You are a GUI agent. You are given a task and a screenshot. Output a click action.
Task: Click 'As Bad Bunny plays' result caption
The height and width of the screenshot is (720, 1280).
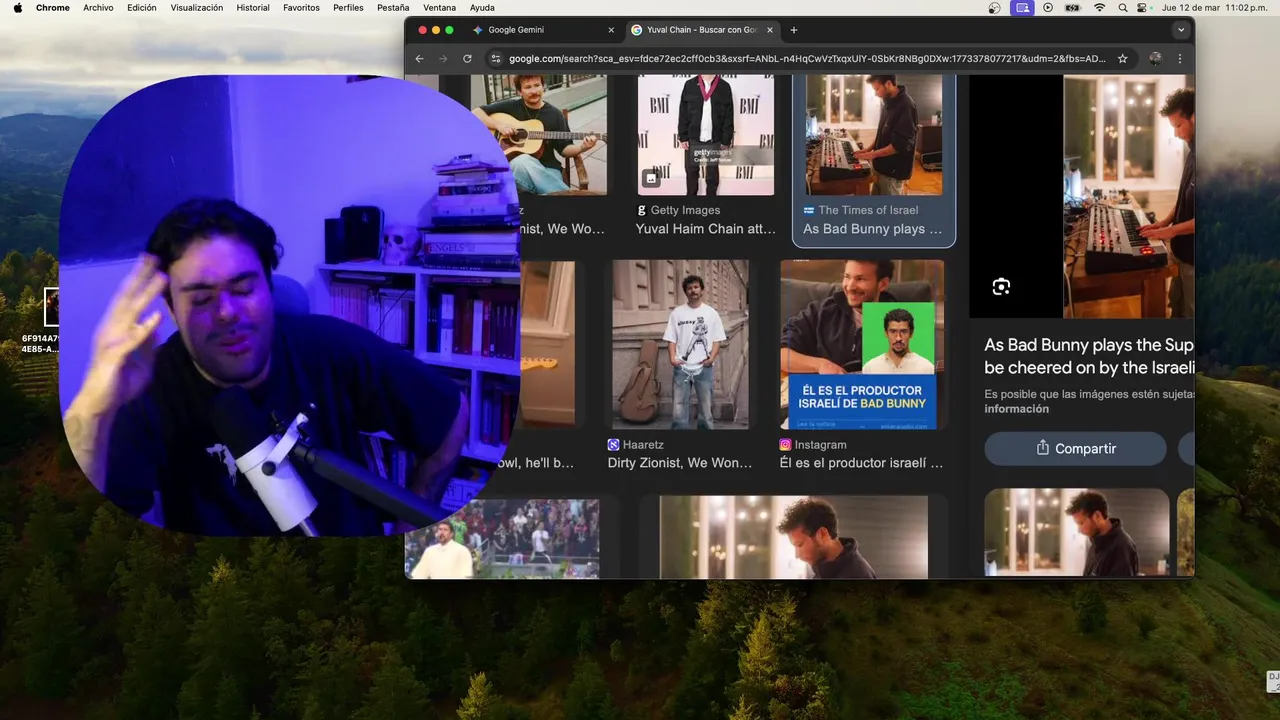[872, 229]
